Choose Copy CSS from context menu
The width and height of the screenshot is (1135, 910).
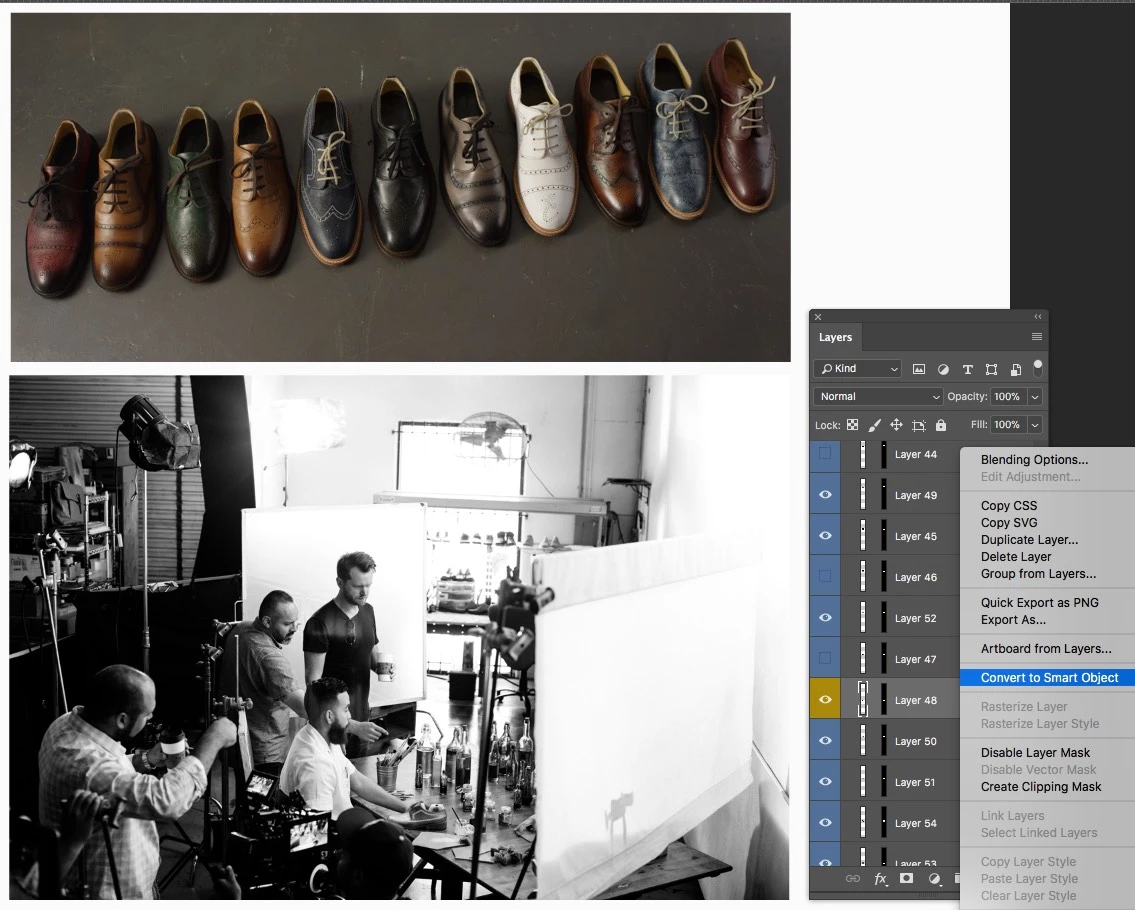1008,505
